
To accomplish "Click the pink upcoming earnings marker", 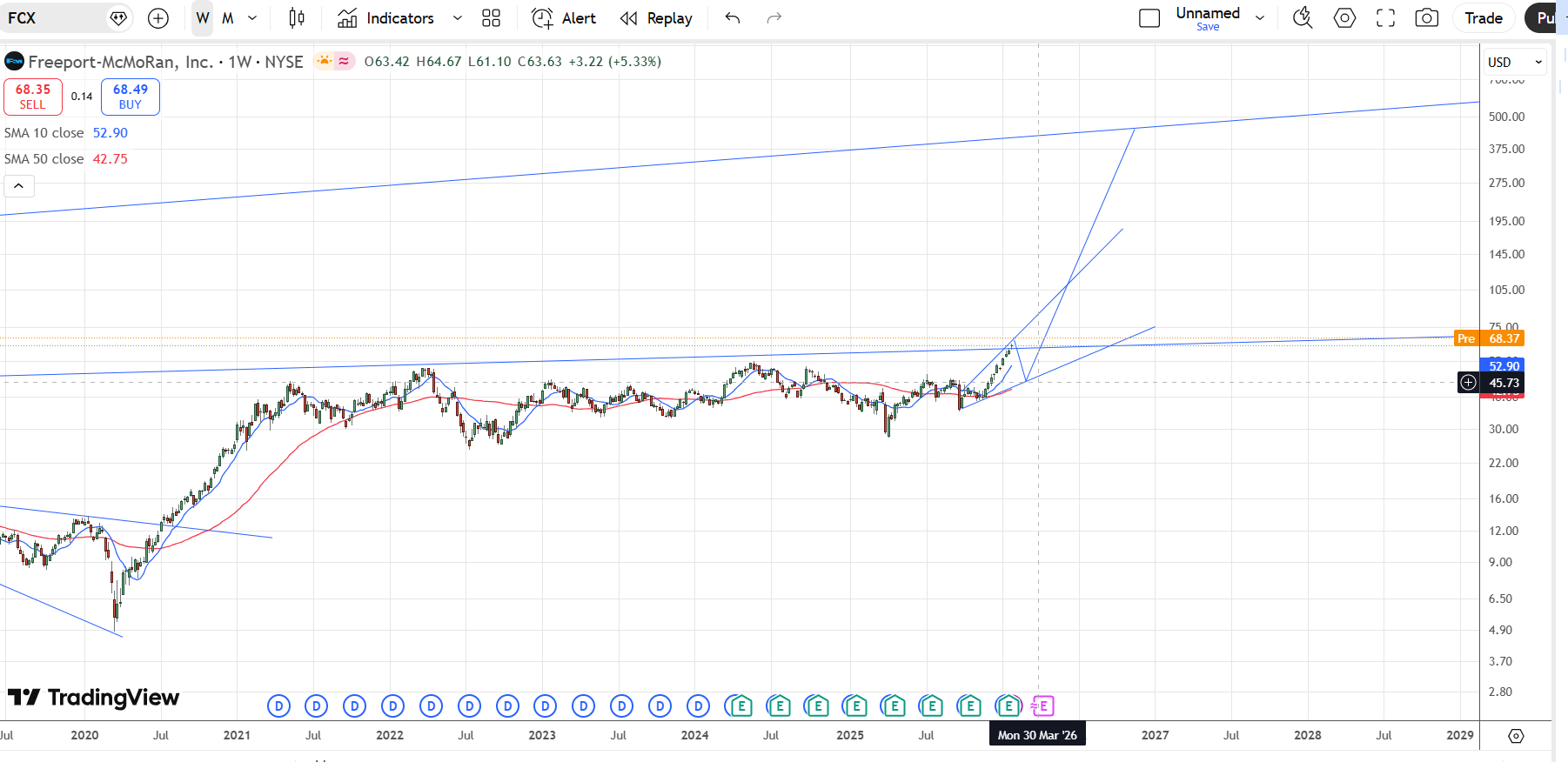I will [x=1042, y=705].
